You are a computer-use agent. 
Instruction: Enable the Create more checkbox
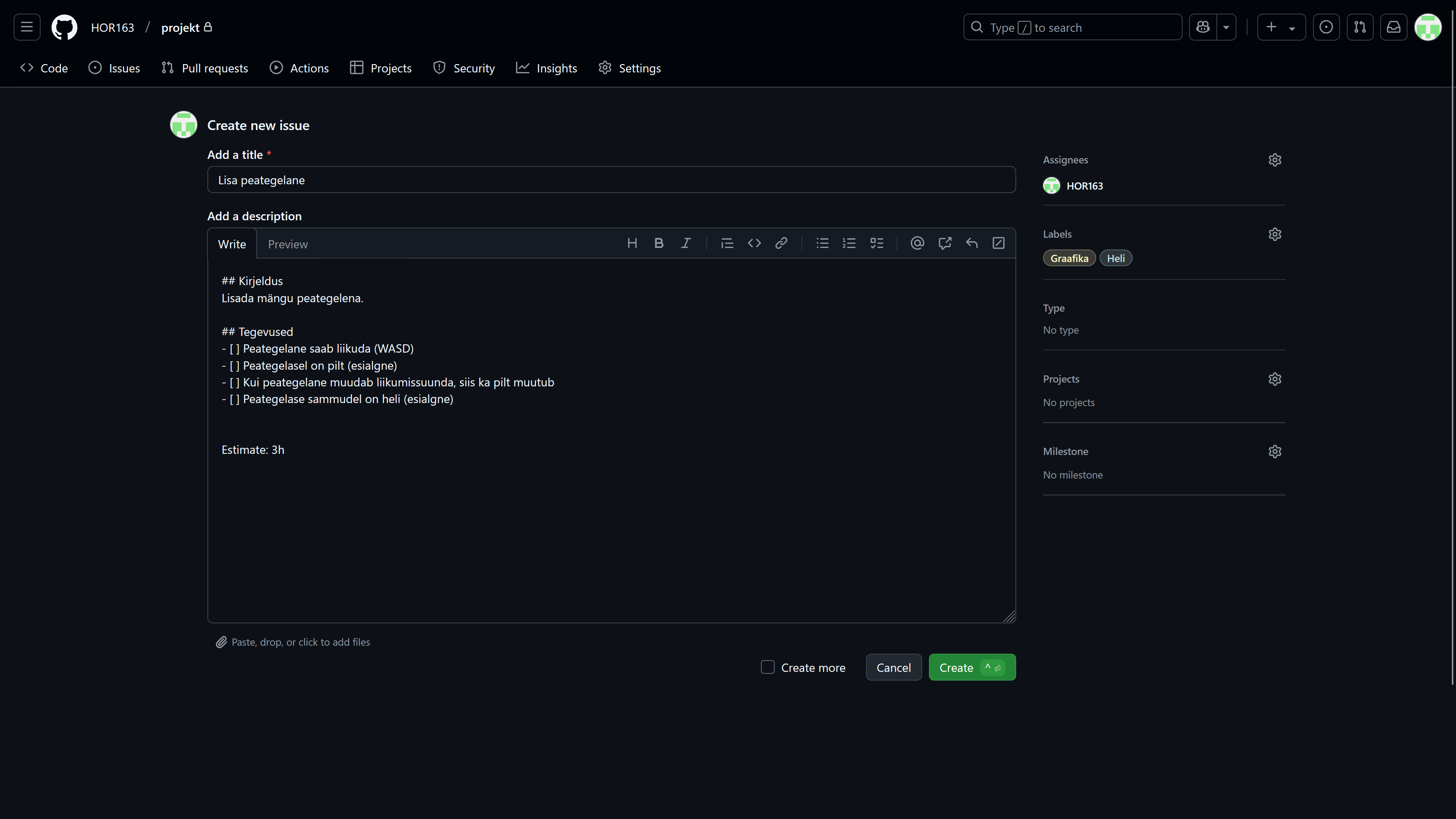[767, 667]
